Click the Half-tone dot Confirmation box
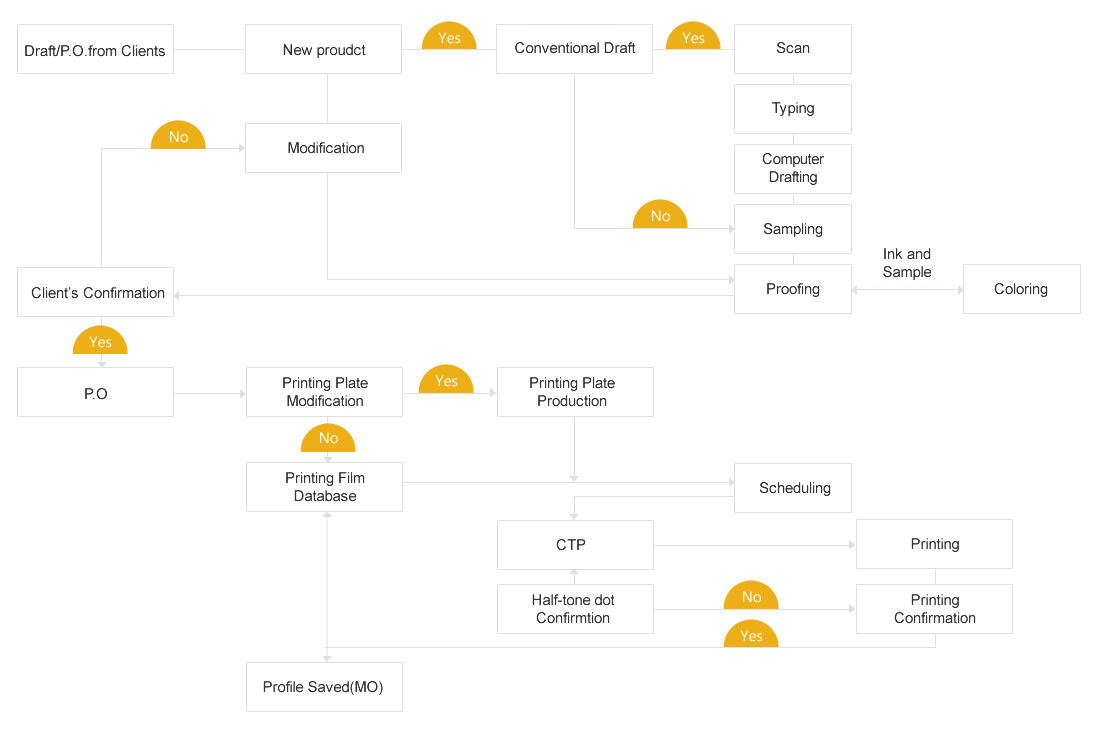1100x730 pixels. click(x=574, y=609)
